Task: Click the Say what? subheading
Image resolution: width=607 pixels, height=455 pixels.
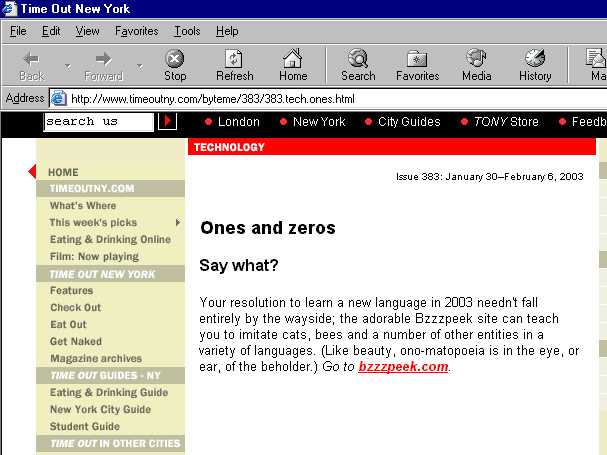Action: pos(239,266)
